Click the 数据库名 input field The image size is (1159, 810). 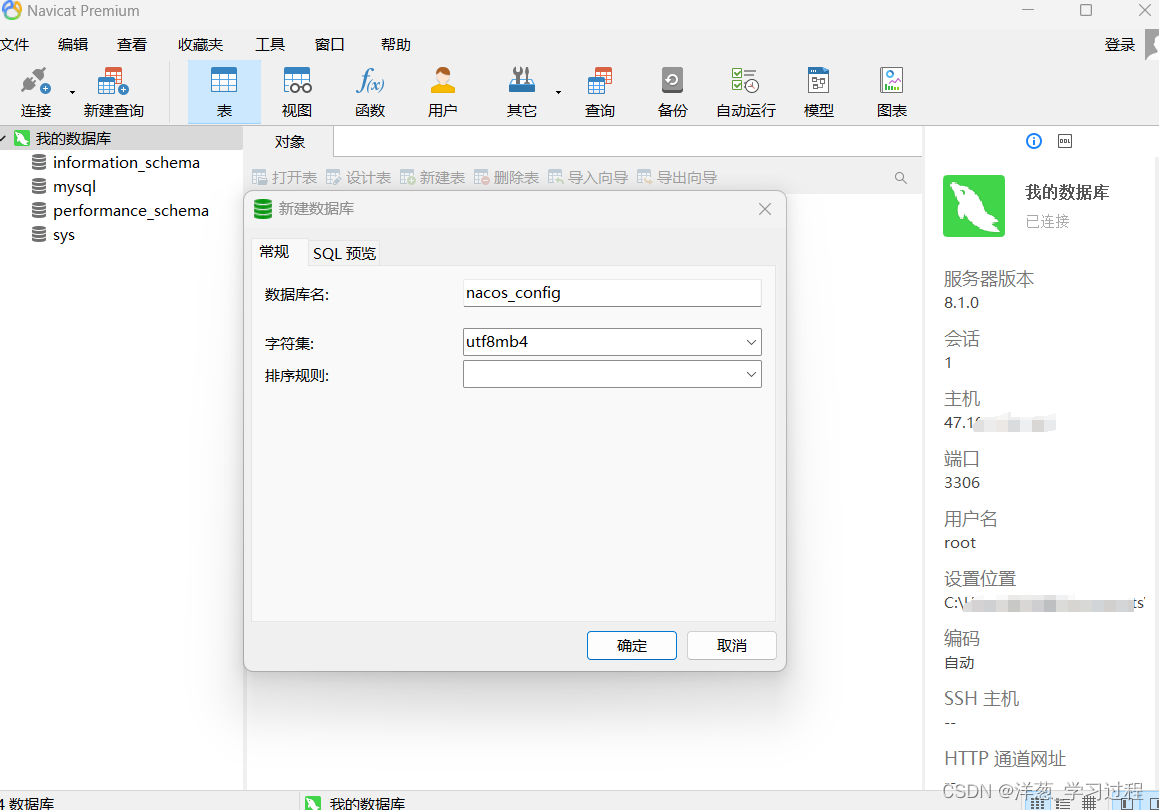click(x=611, y=292)
